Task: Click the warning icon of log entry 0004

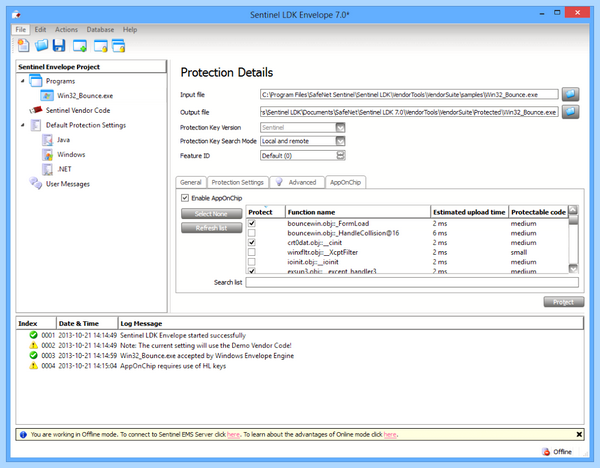Action: point(33,365)
